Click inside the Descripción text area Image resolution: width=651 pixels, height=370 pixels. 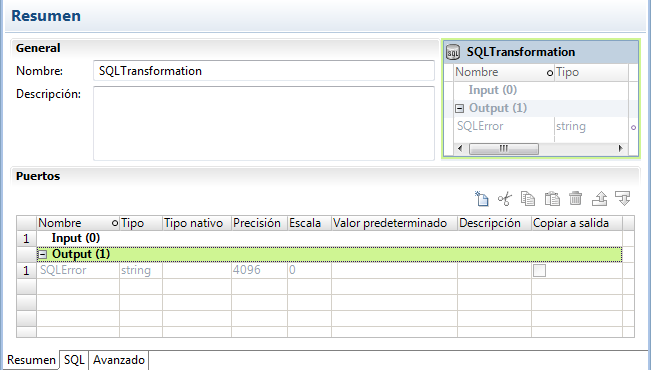point(264,123)
